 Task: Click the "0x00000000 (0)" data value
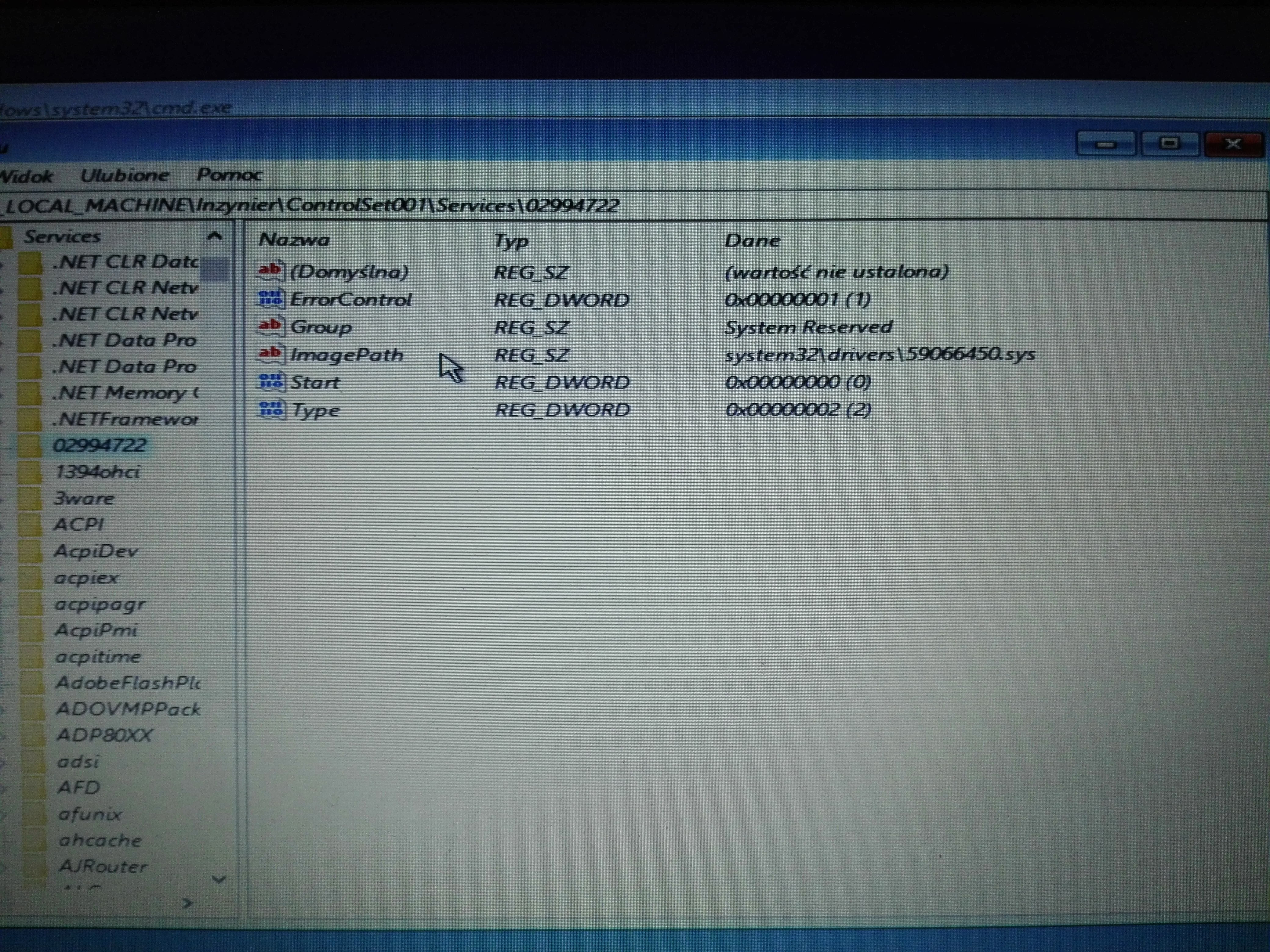(798, 382)
